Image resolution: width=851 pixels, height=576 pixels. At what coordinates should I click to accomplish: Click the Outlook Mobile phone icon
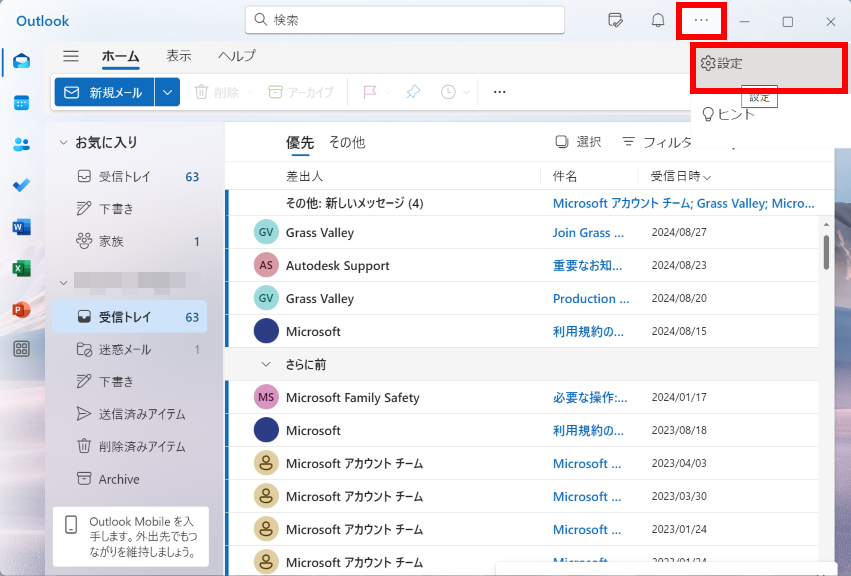[71, 525]
